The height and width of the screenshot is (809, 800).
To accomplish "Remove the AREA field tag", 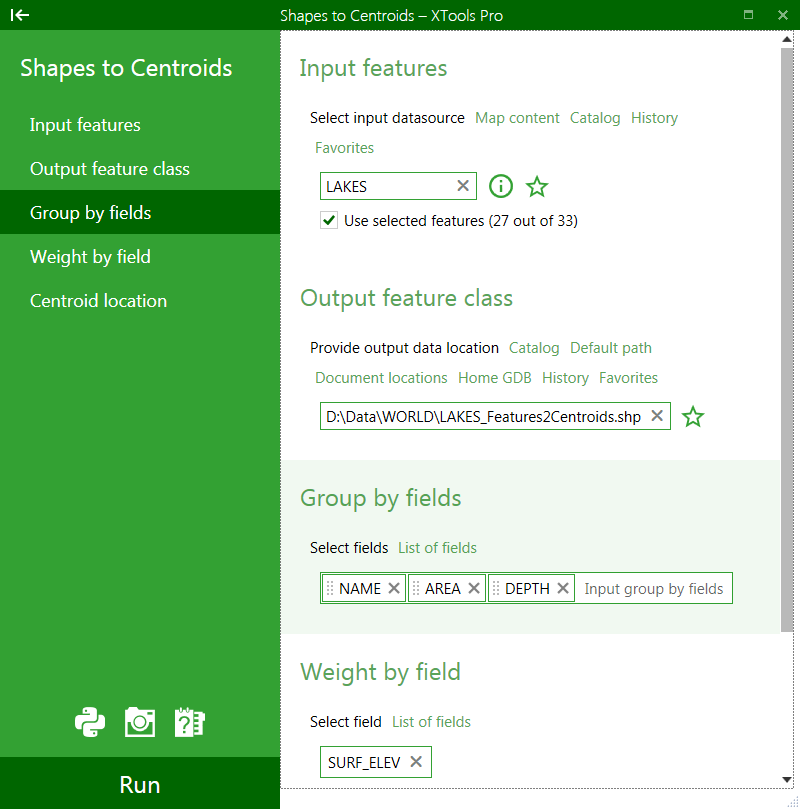I will (474, 588).
